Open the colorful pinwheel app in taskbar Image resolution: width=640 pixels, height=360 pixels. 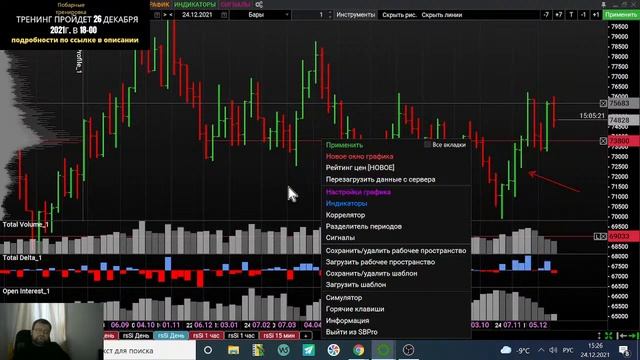(333, 350)
